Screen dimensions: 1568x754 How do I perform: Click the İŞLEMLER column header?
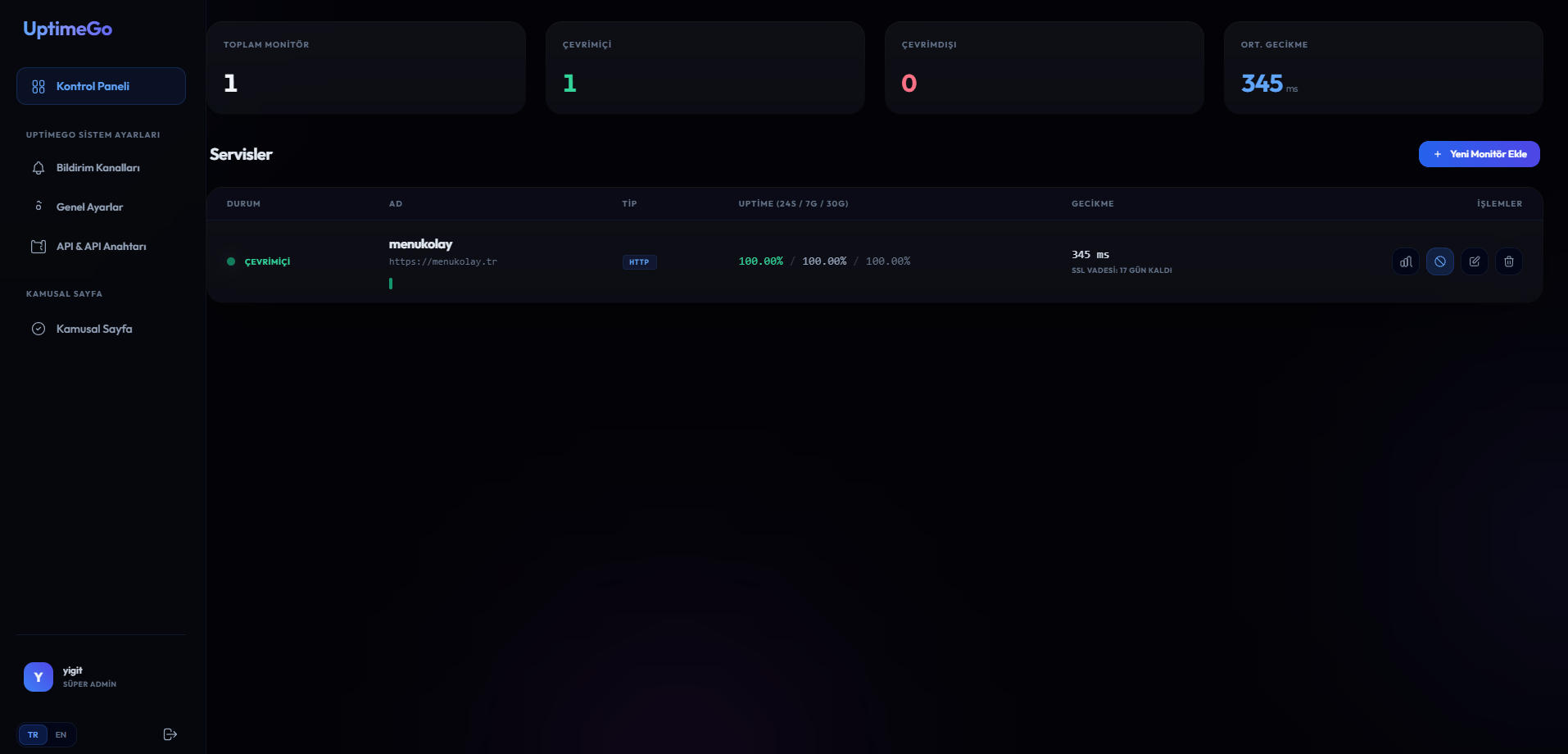click(1500, 204)
